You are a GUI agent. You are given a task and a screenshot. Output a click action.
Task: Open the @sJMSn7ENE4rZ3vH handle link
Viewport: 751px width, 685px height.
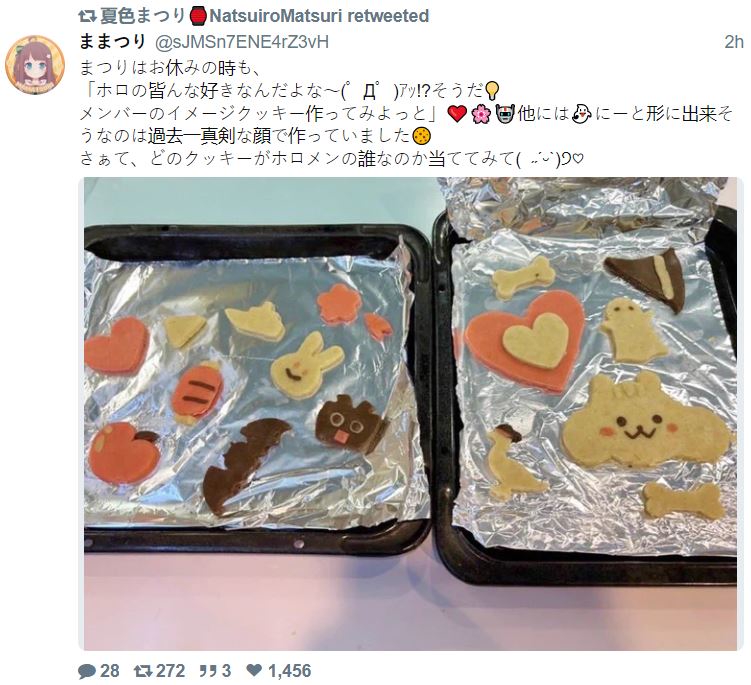pos(242,42)
